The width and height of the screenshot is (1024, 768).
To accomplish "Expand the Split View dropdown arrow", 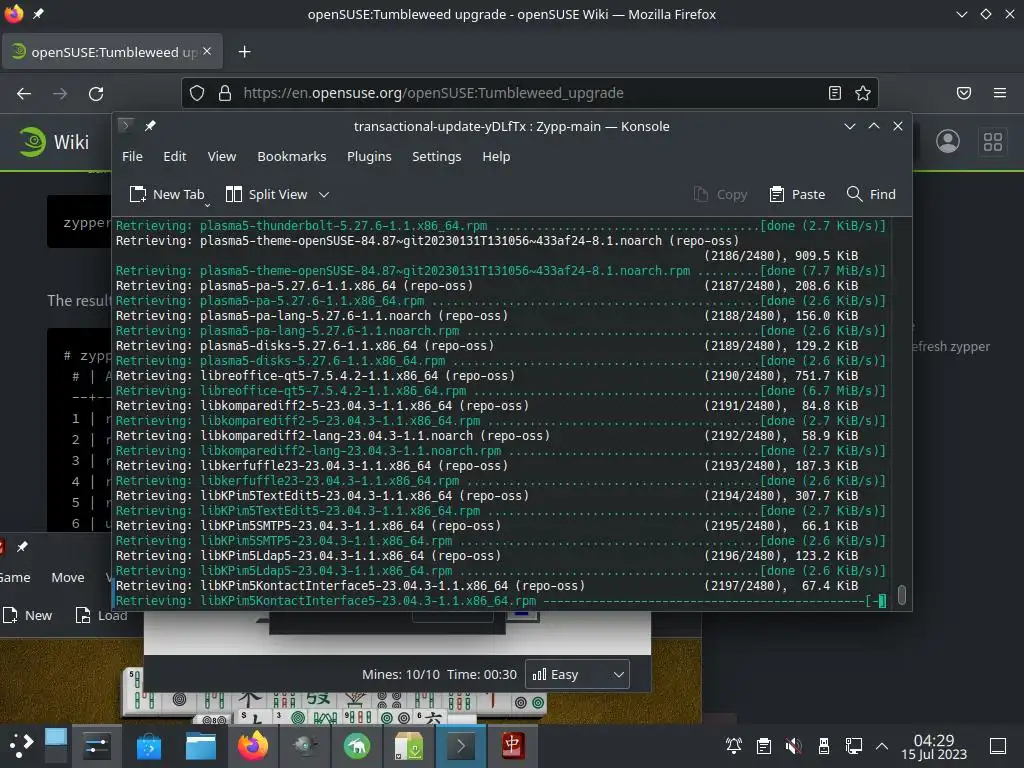I will point(324,195).
